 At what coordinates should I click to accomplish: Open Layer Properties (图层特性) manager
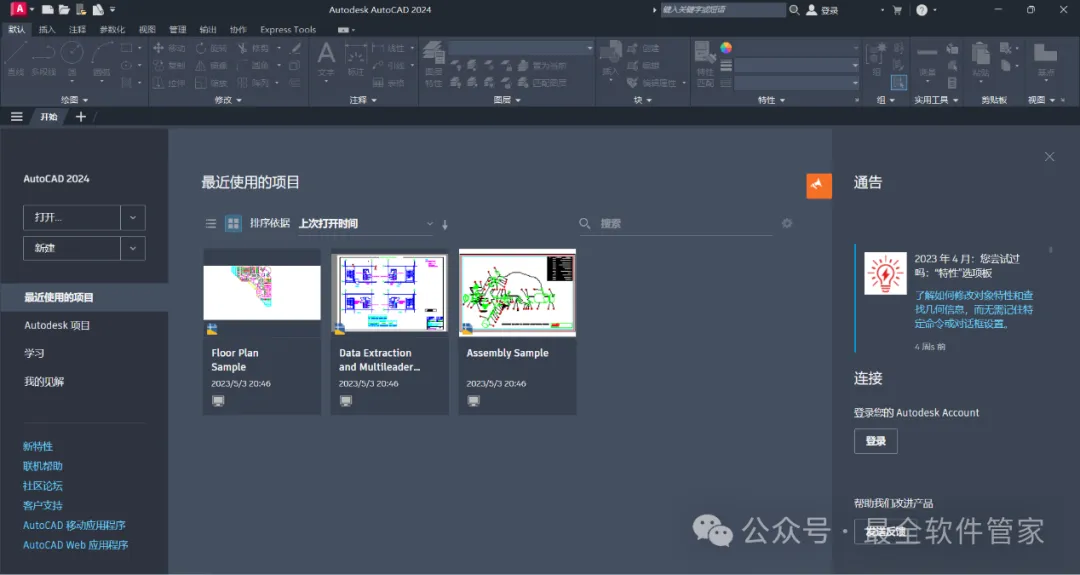point(433,63)
